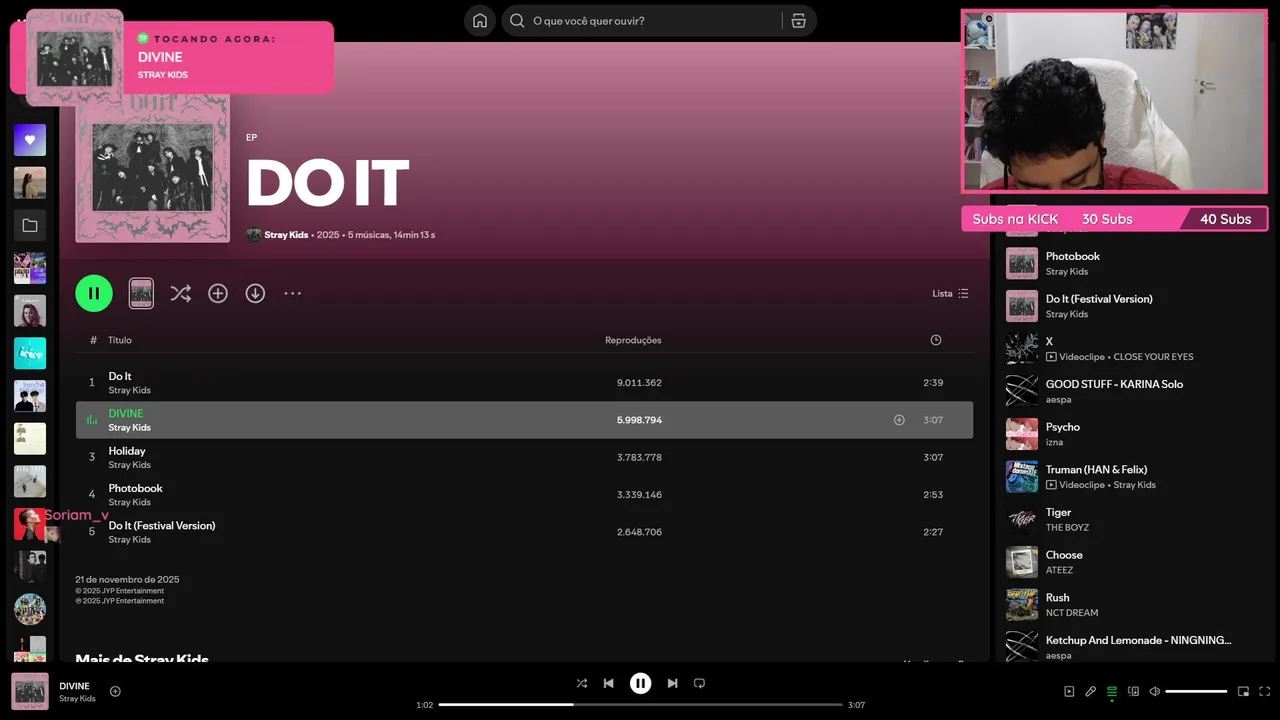The width and height of the screenshot is (1280, 720).
Task: Connect to a device
Action: pos(1133,691)
